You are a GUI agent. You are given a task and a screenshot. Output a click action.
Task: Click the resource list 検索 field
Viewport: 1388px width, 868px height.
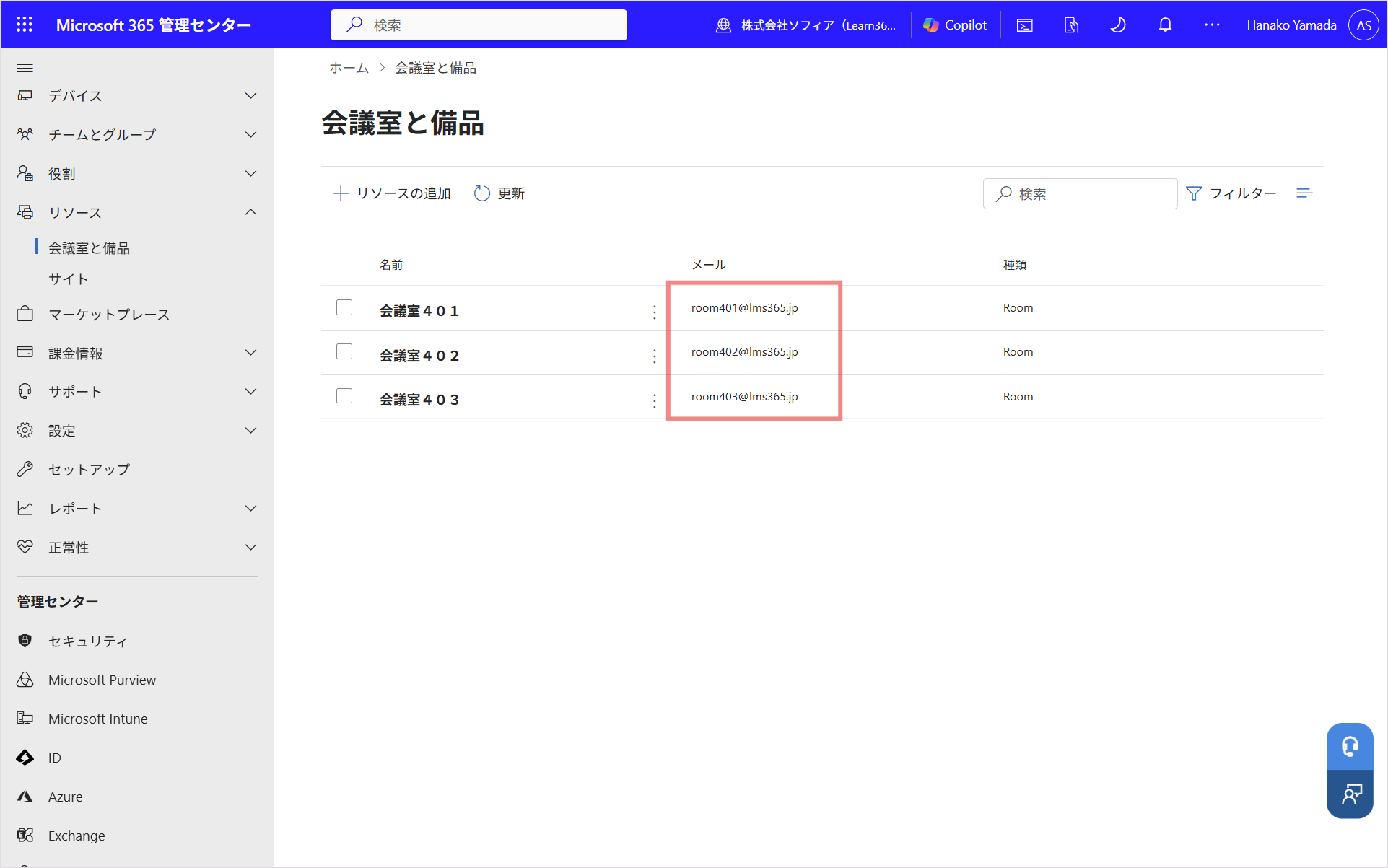click(1080, 193)
